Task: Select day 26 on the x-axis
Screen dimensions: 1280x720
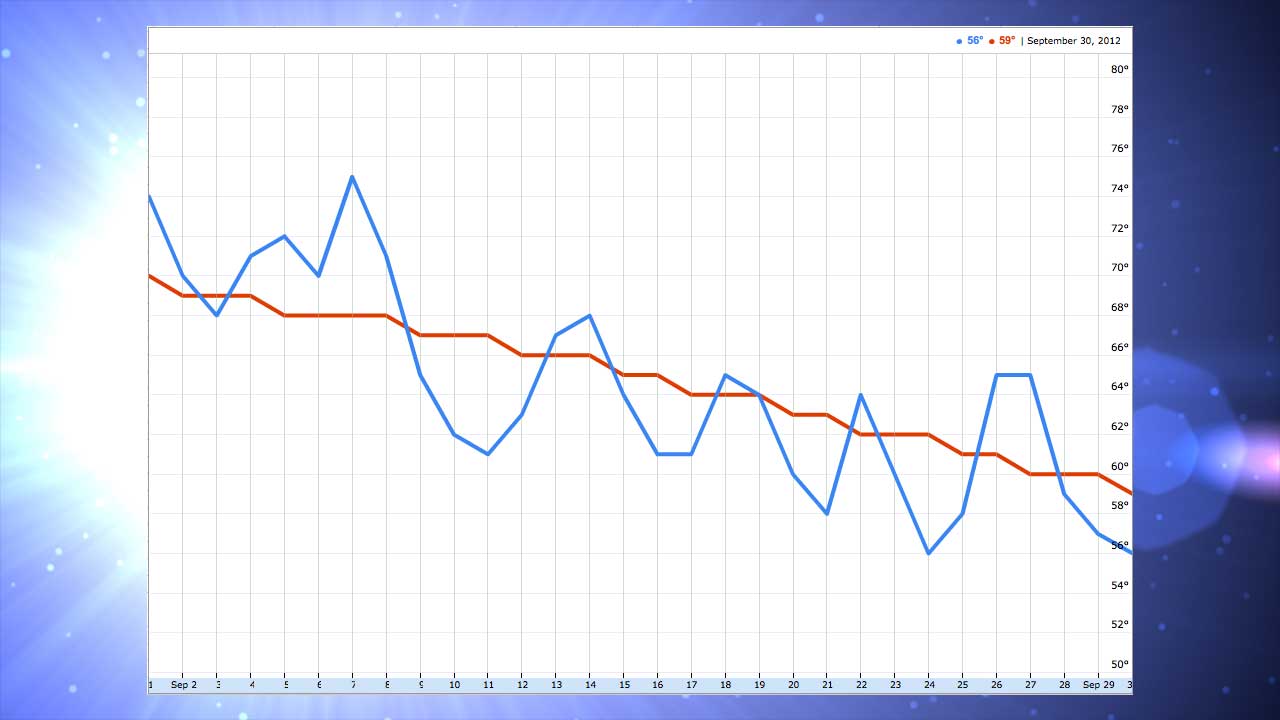Action: click(x=996, y=685)
